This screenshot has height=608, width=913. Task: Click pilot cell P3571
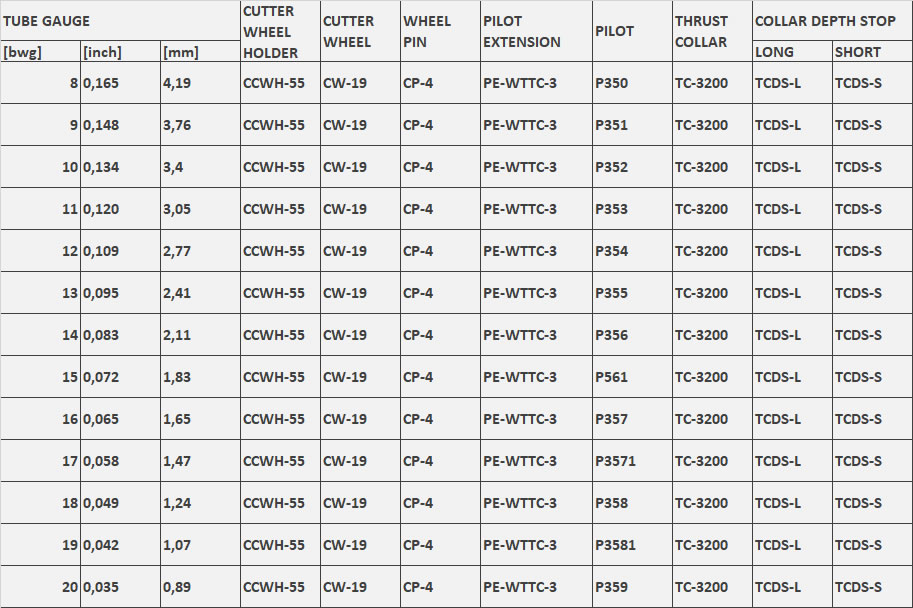click(632, 461)
